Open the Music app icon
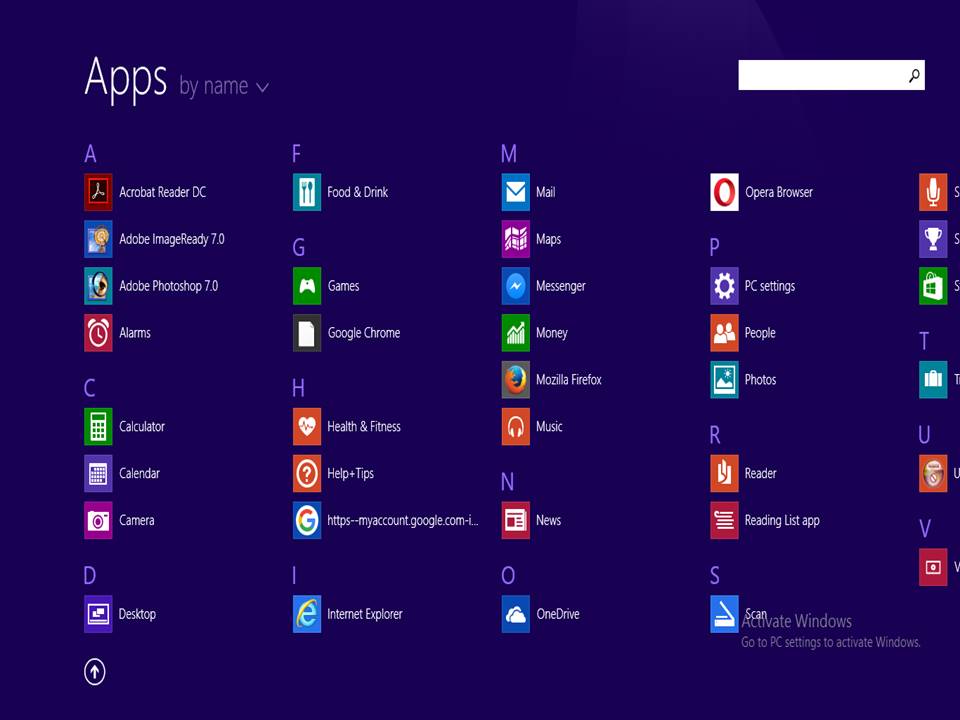 click(x=516, y=427)
